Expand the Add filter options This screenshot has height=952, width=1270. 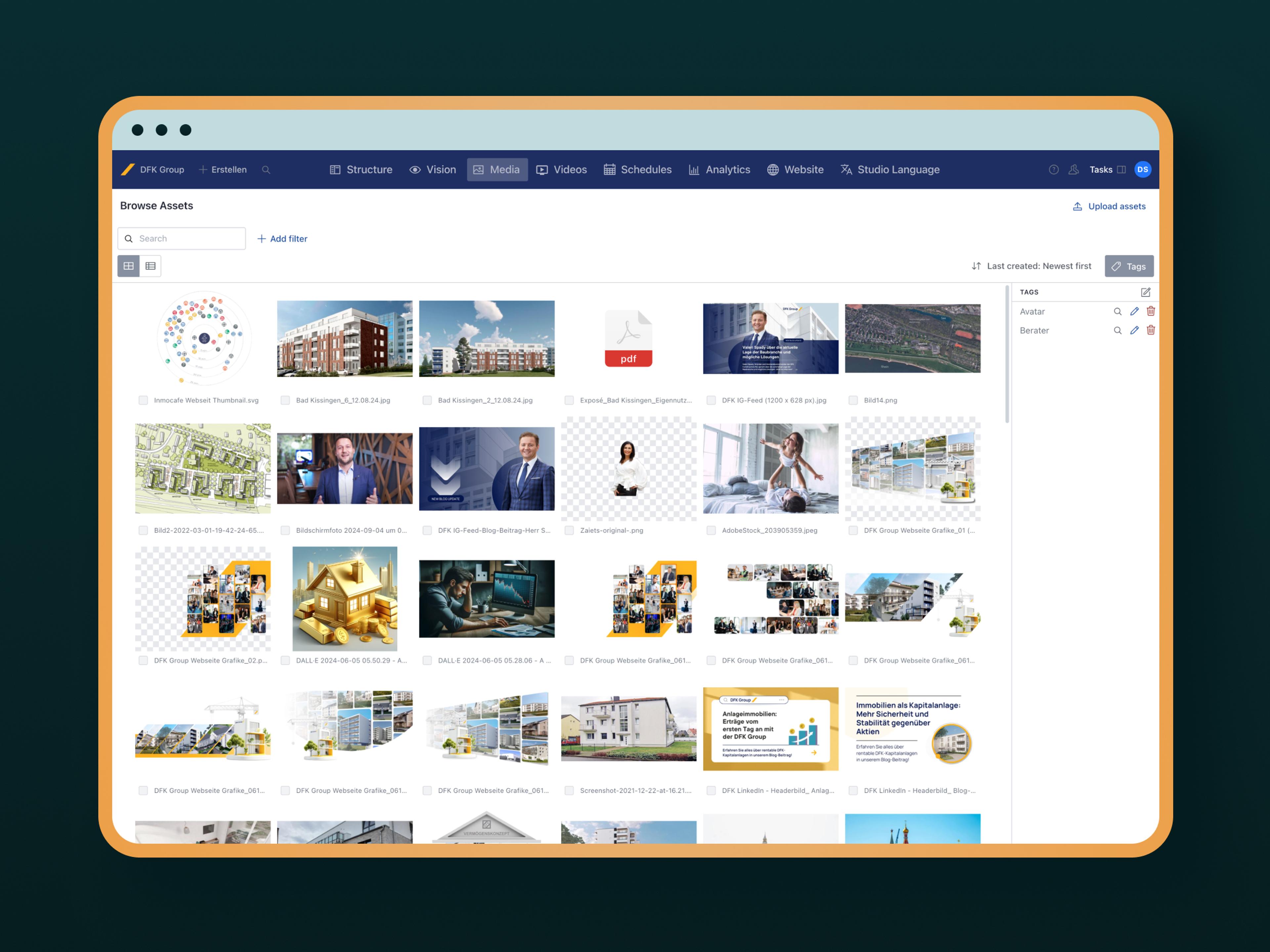point(282,239)
